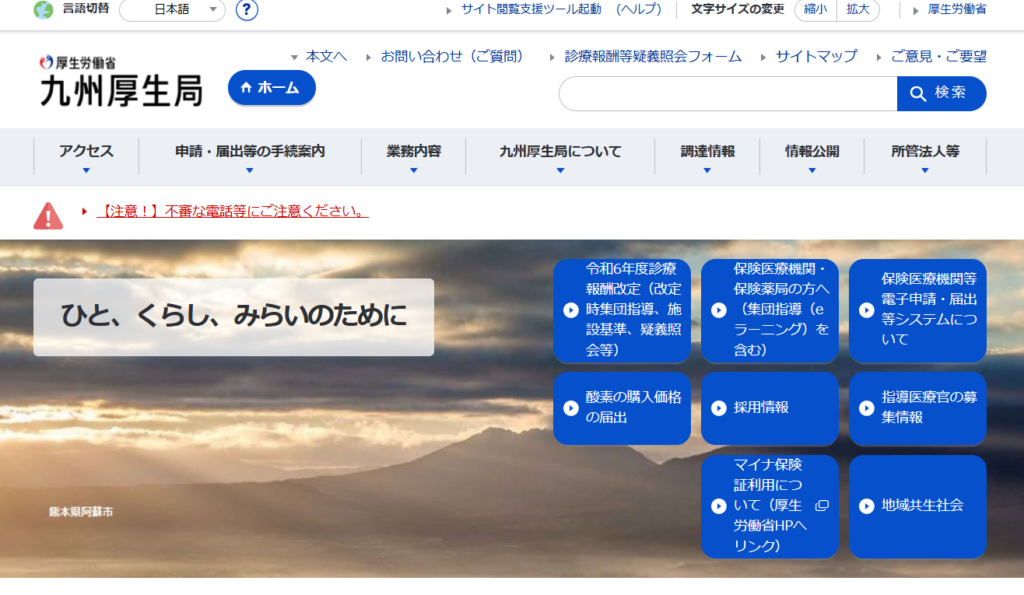
Task: Click arrow icon on 保険医療機関・保険薬局 tile
Action: coord(718,310)
